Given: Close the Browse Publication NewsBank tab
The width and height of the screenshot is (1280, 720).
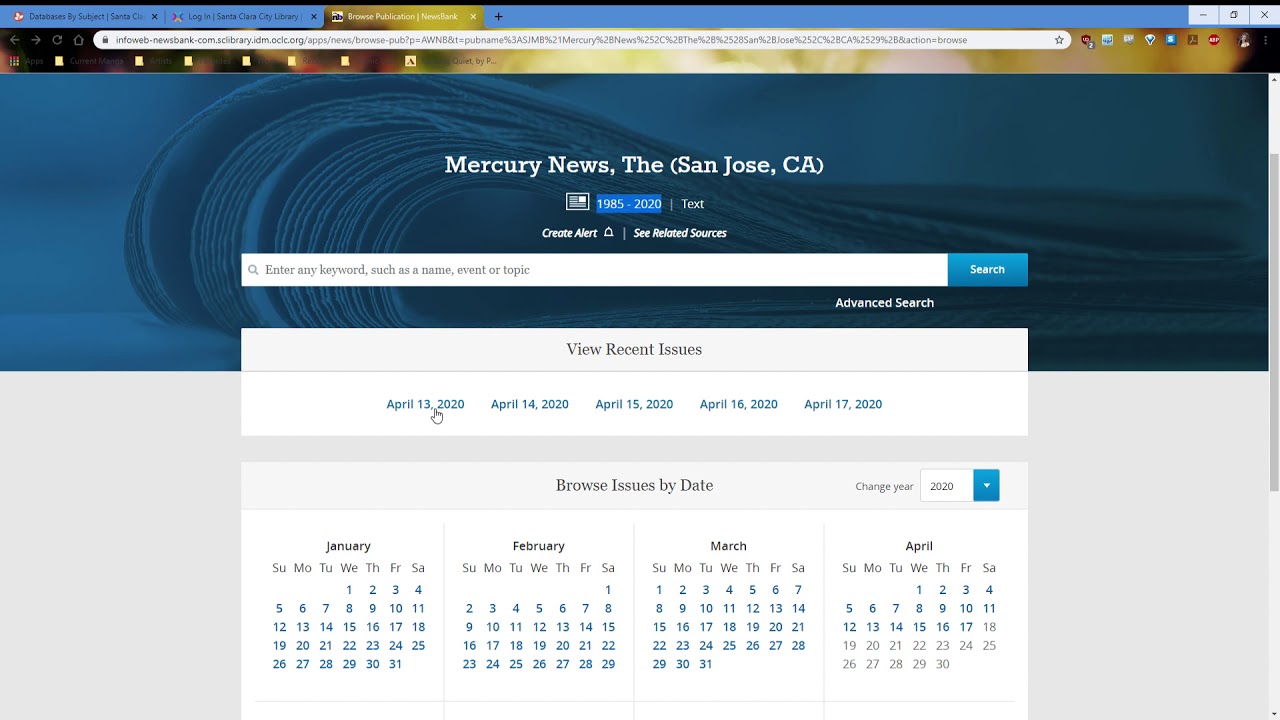Looking at the screenshot, I should (x=473, y=16).
